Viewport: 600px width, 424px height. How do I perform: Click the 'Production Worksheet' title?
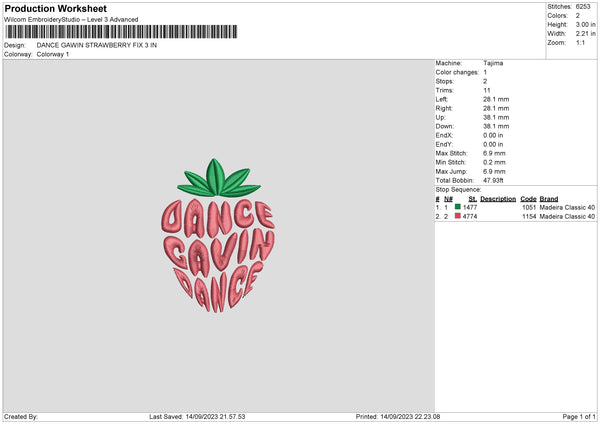click(55, 8)
